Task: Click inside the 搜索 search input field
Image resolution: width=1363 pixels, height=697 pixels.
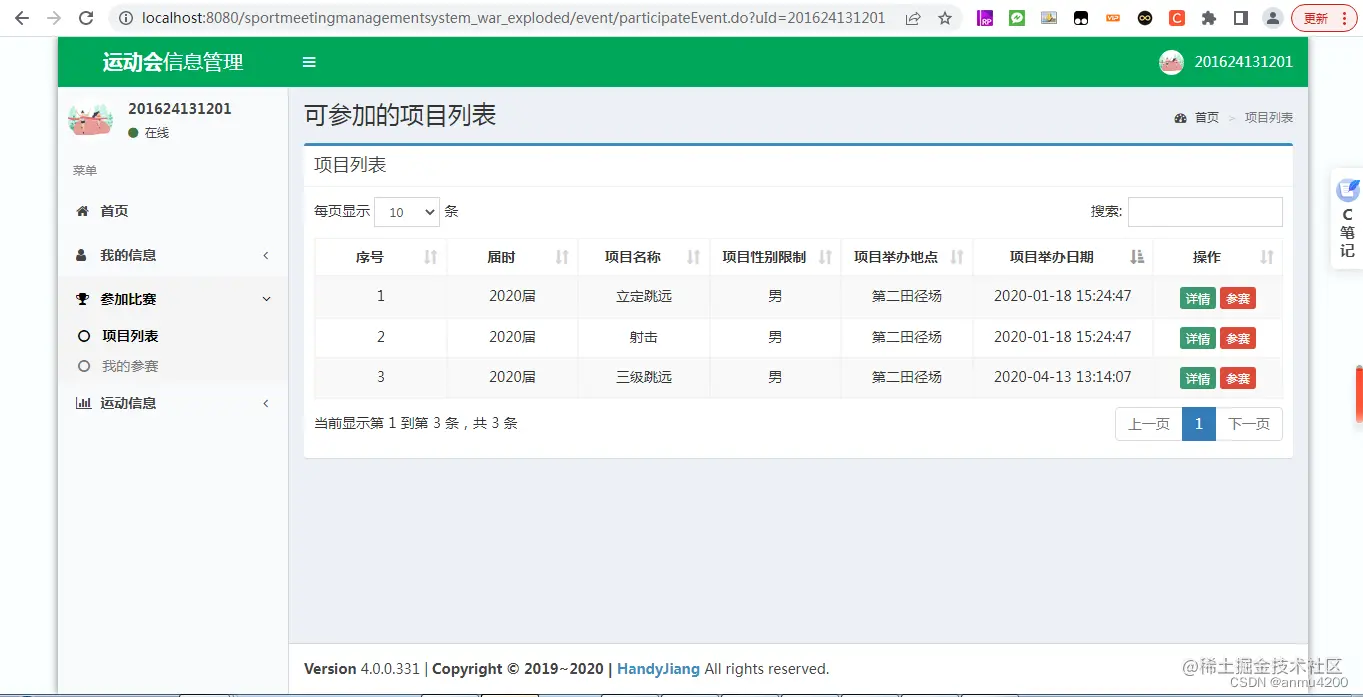Action: pos(1205,211)
